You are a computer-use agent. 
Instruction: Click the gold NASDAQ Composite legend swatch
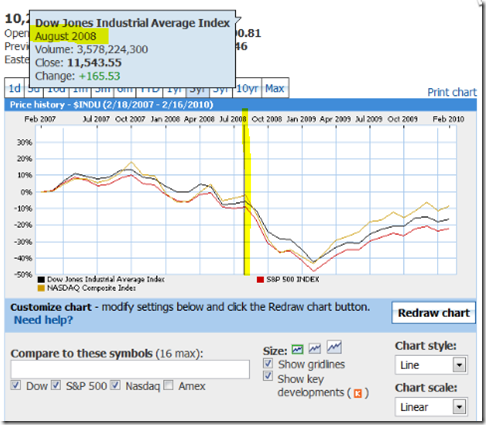pos(41,288)
